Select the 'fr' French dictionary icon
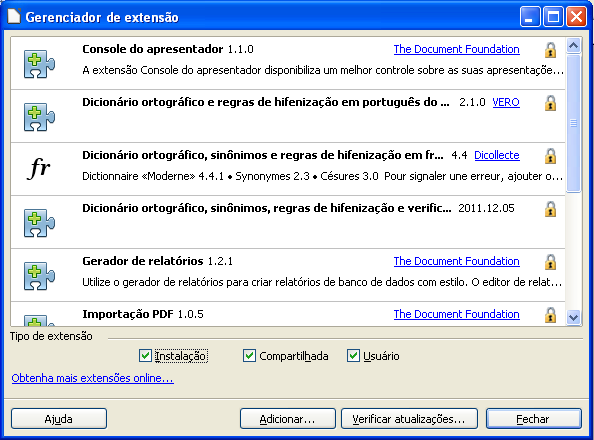Screen dimensions: 594x440 point(39,168)
